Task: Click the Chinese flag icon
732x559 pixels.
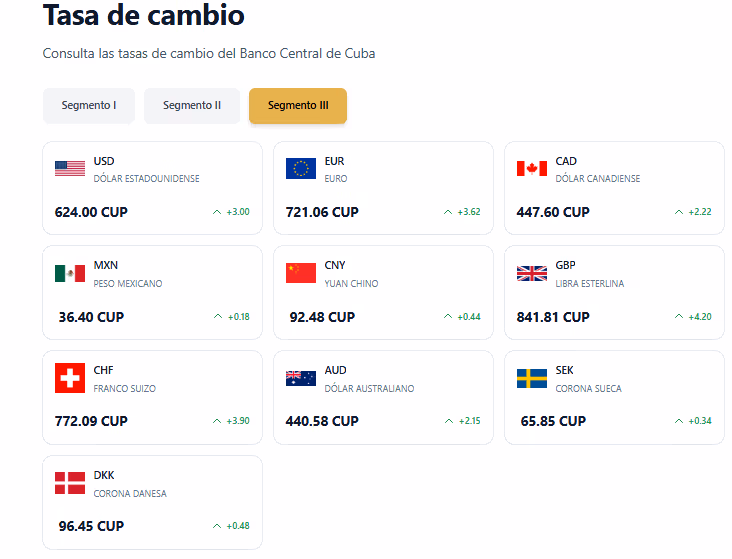Action: click(x=301, y=273)
